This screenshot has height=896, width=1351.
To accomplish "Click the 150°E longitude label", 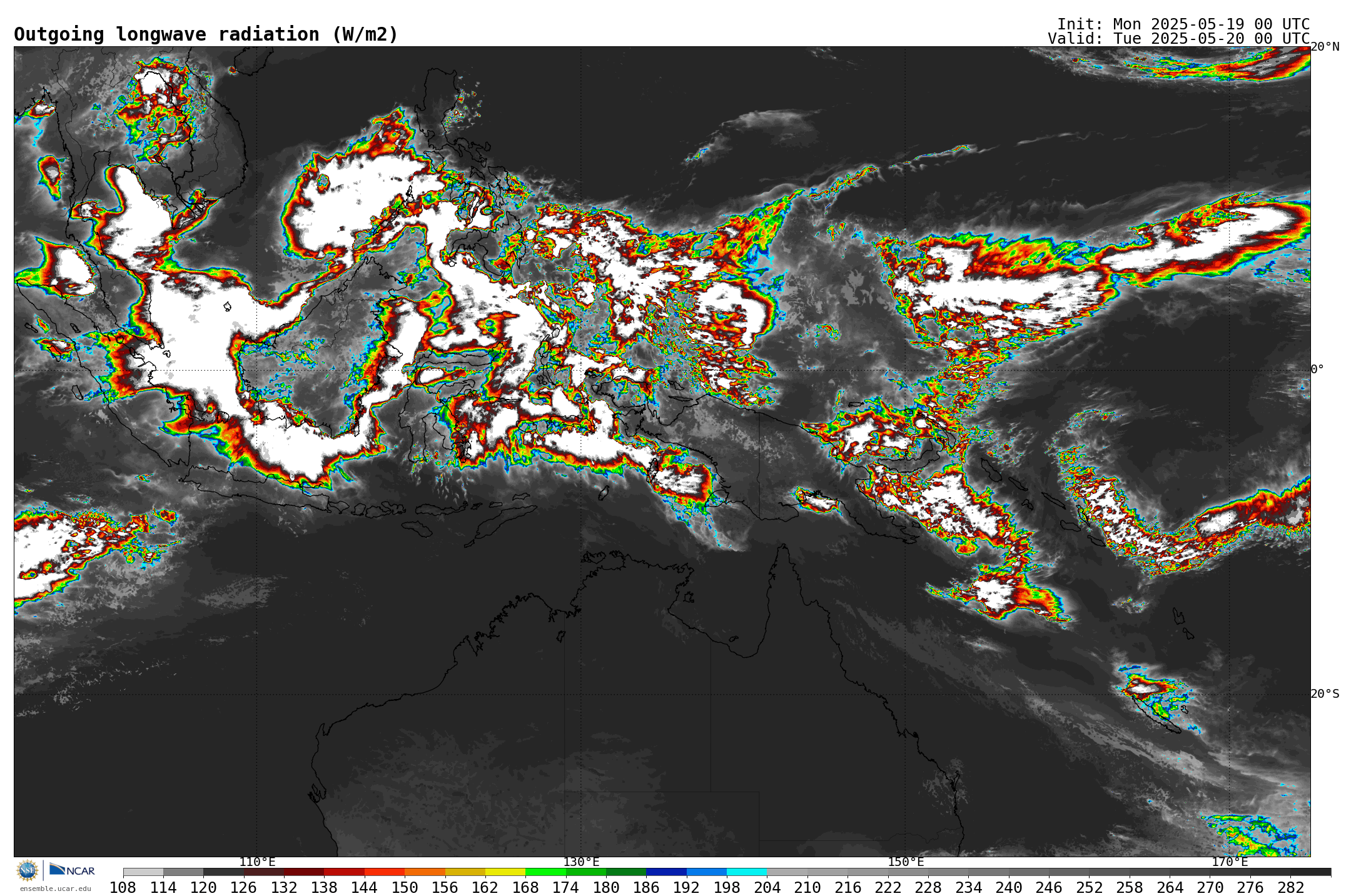I will click(x=906, y=862).
